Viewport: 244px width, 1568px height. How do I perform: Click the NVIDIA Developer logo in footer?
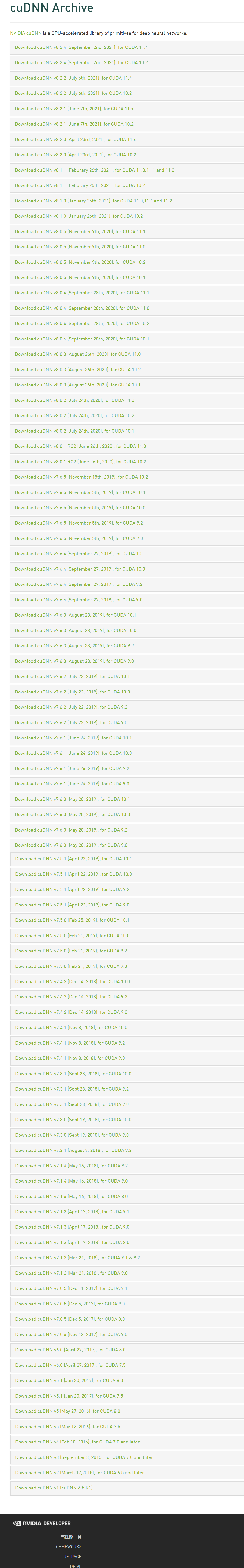pos(42,1523)
